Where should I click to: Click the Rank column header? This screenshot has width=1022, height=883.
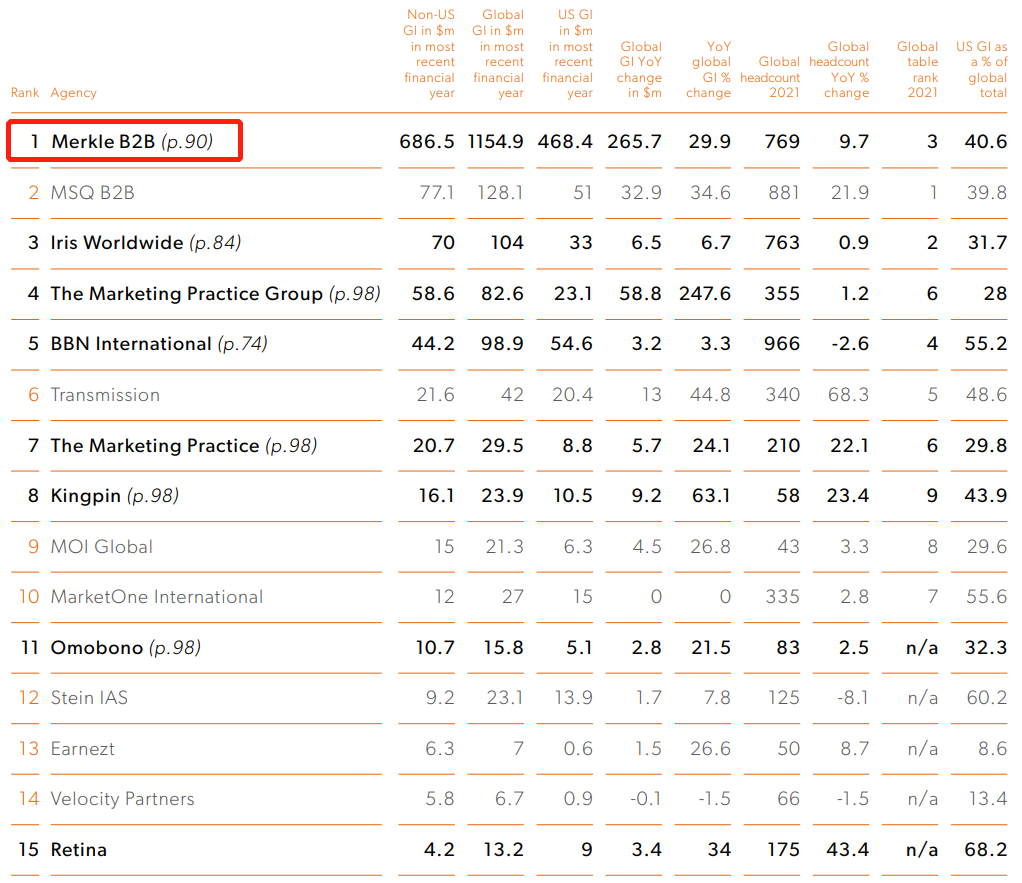pos(25,93)
